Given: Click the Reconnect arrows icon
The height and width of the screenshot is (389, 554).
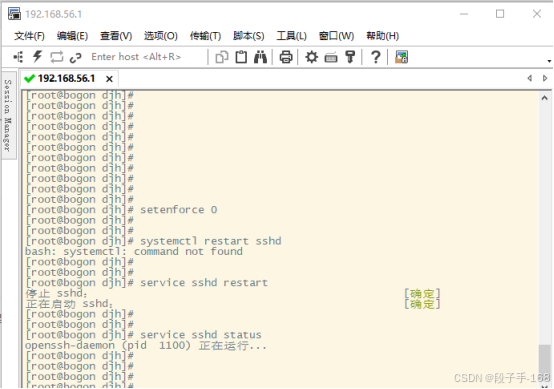Looking at the screenshot, I should [57, 57].
